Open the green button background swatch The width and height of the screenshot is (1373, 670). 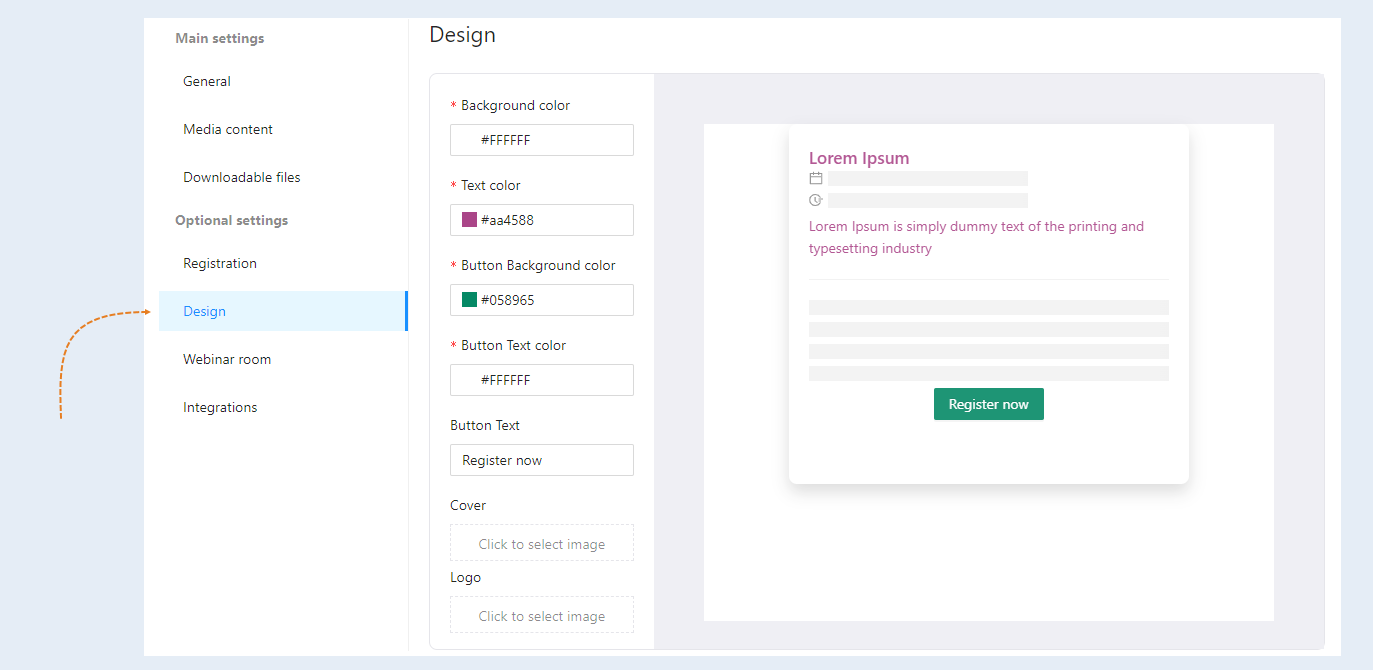pyautogui.click(x=469, y=300)
